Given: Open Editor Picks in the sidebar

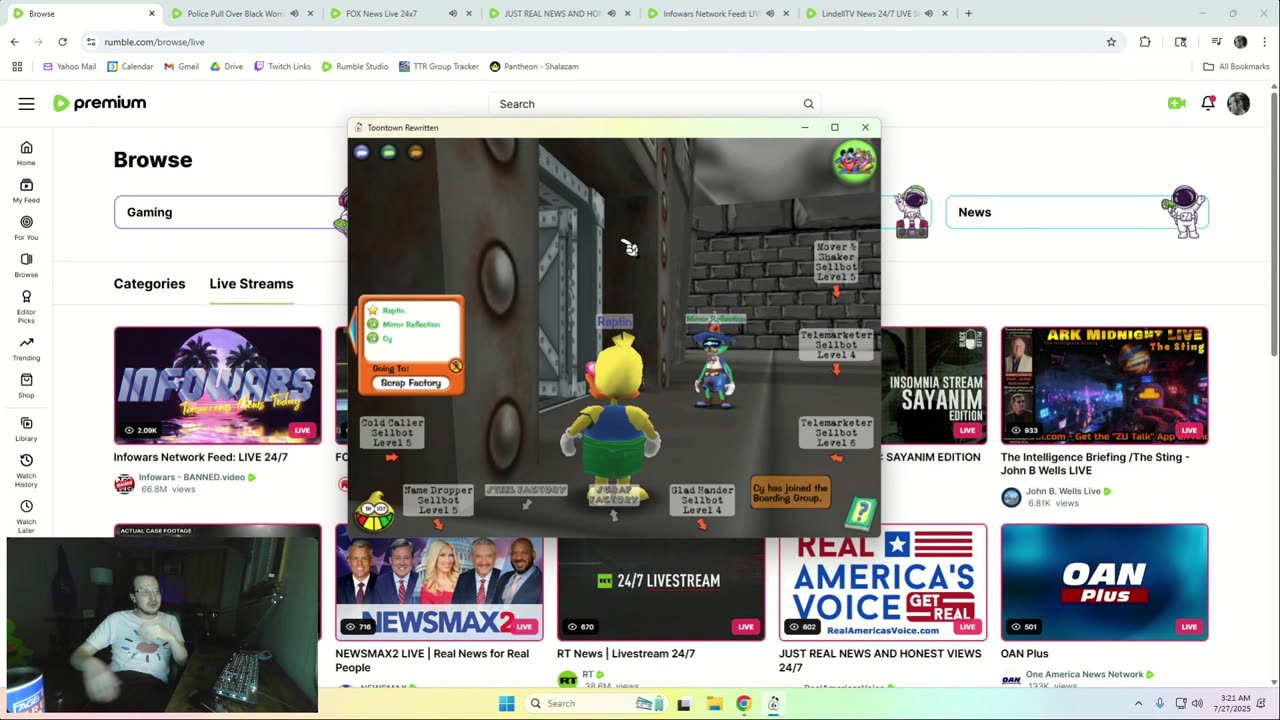Looking at the screenshot, I should pyautogui.click(x=26, y=304).
